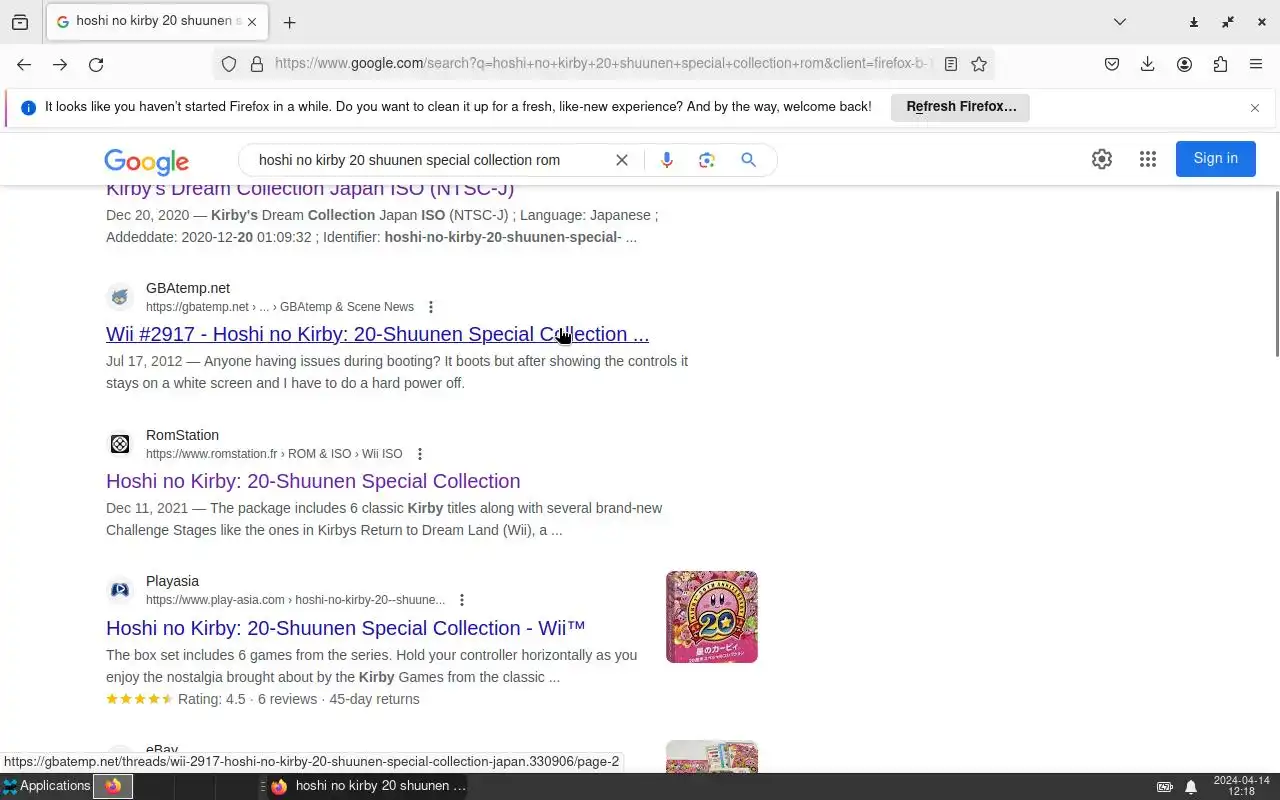Open more options for RomStation result

pos(420,454)
